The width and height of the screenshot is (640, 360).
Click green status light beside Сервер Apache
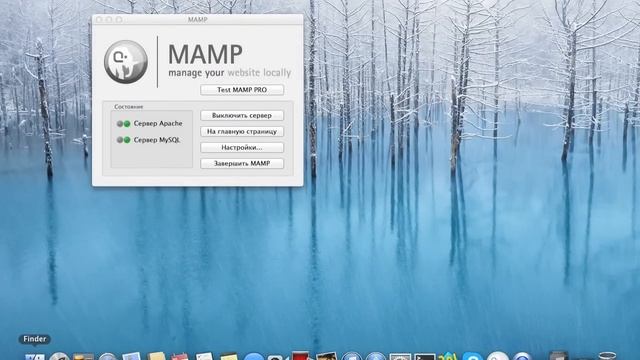point(127,124)
